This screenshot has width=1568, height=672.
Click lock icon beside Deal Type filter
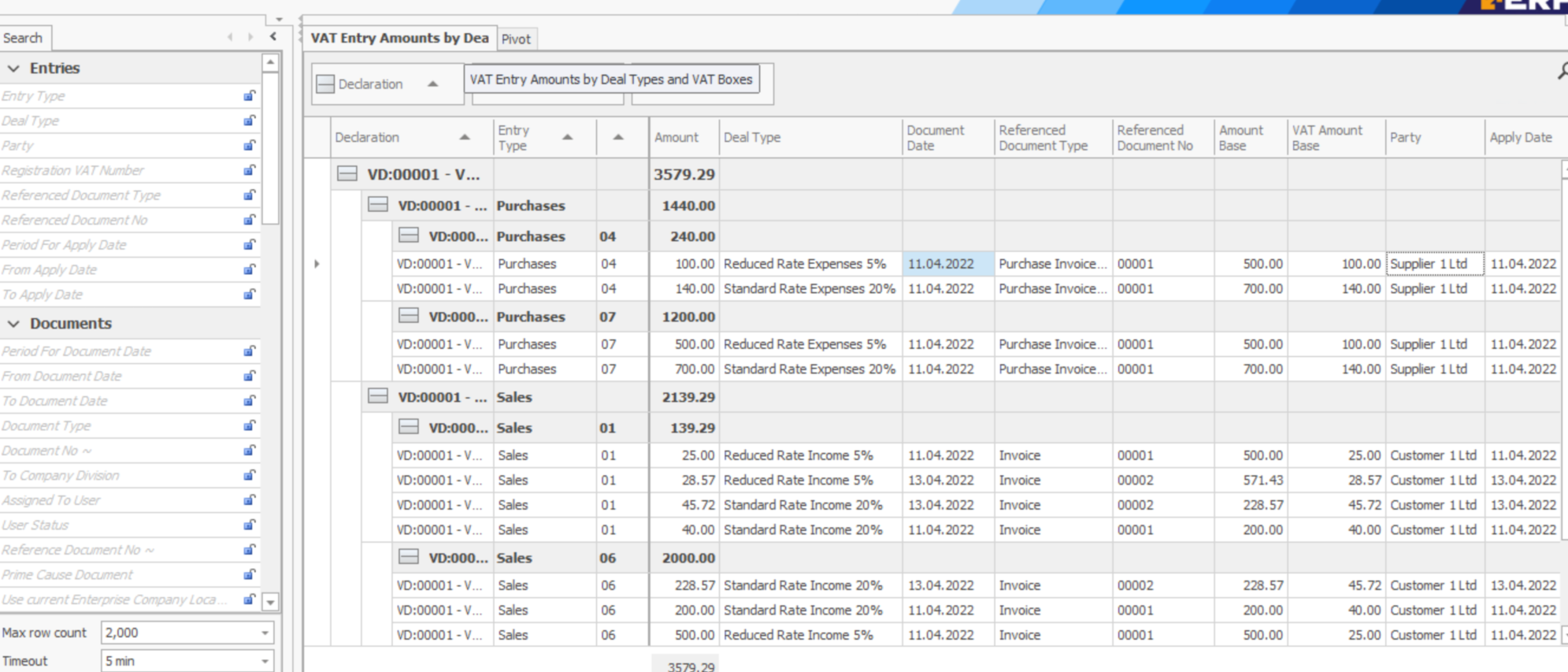[249, 121]
